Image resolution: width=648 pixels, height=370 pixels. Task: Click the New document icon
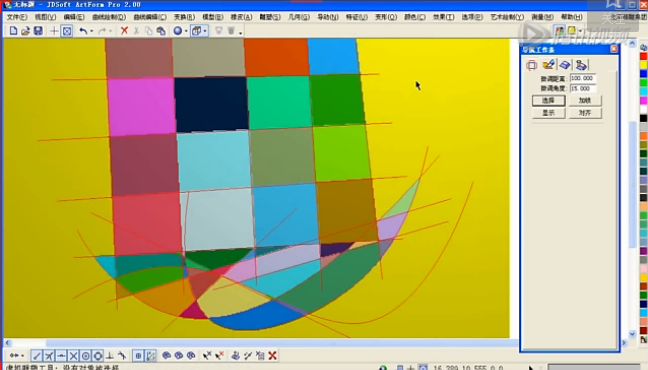tap(13, 31)
